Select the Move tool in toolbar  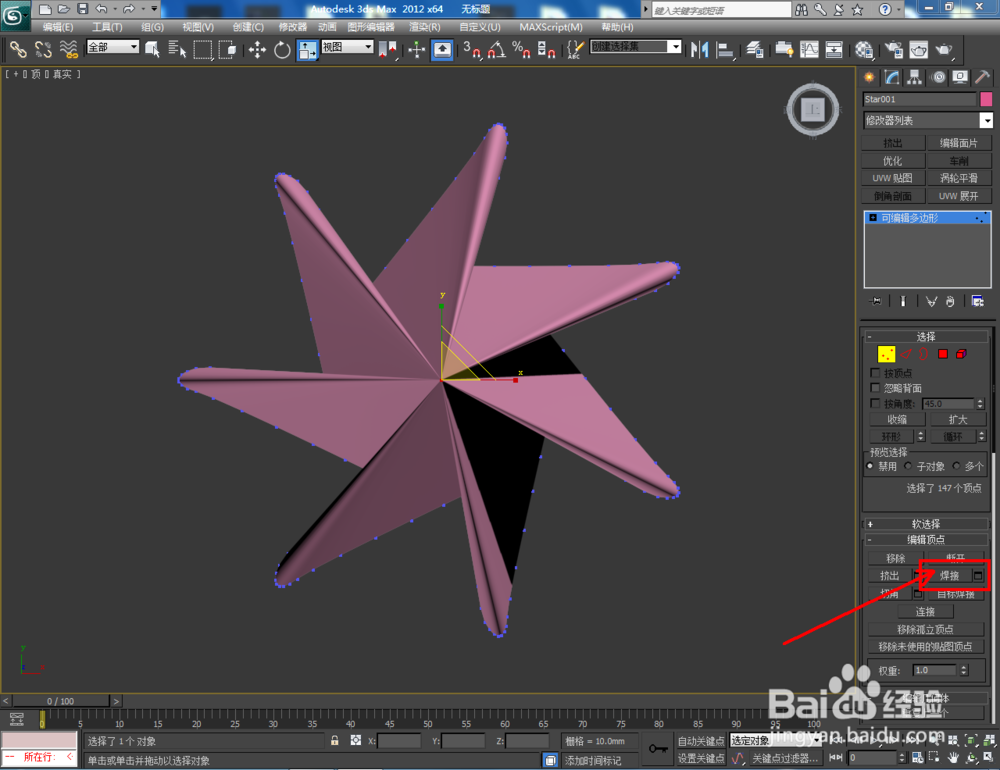tap(258, 50)
